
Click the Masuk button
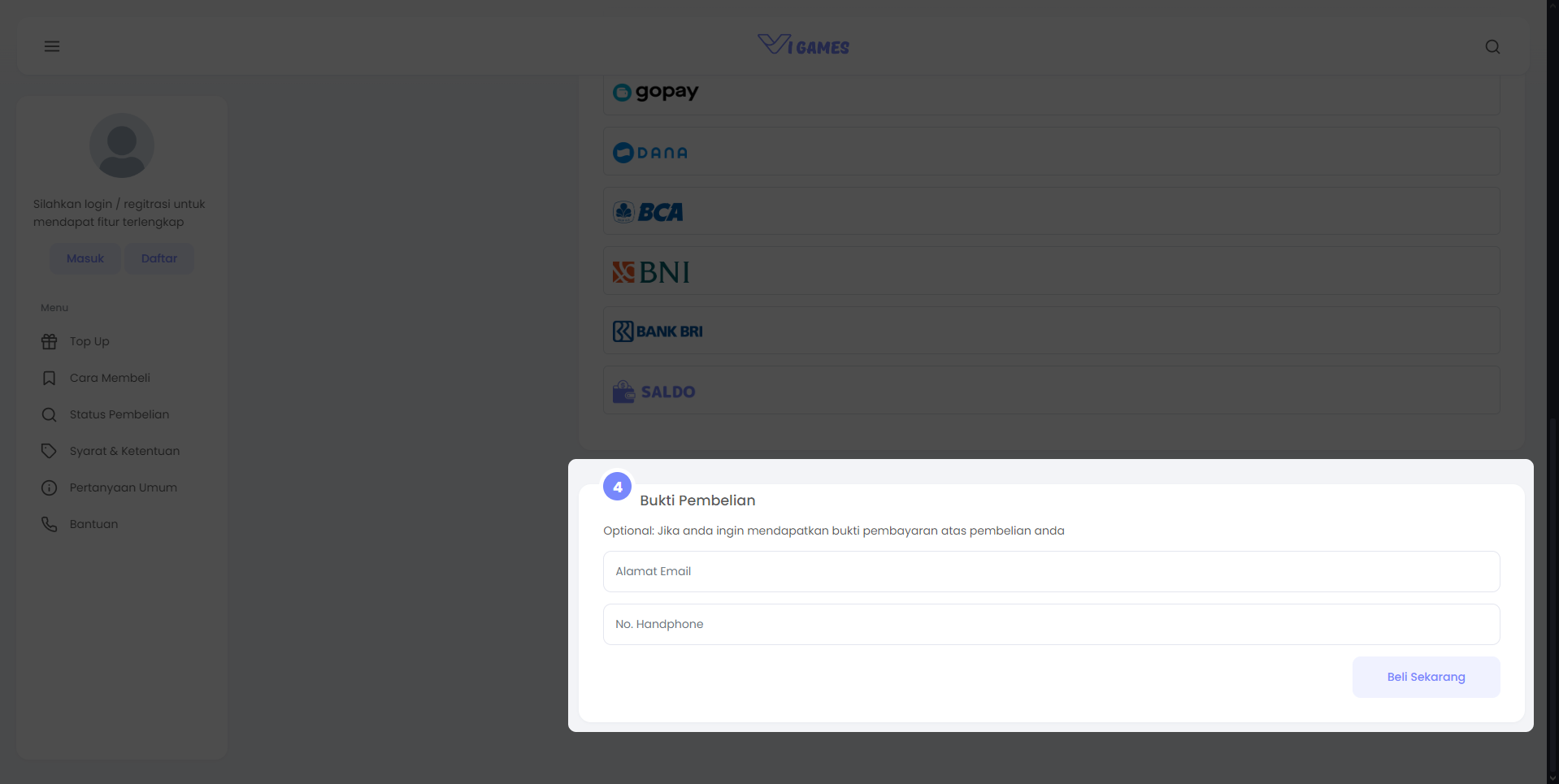tap(85, 258)
